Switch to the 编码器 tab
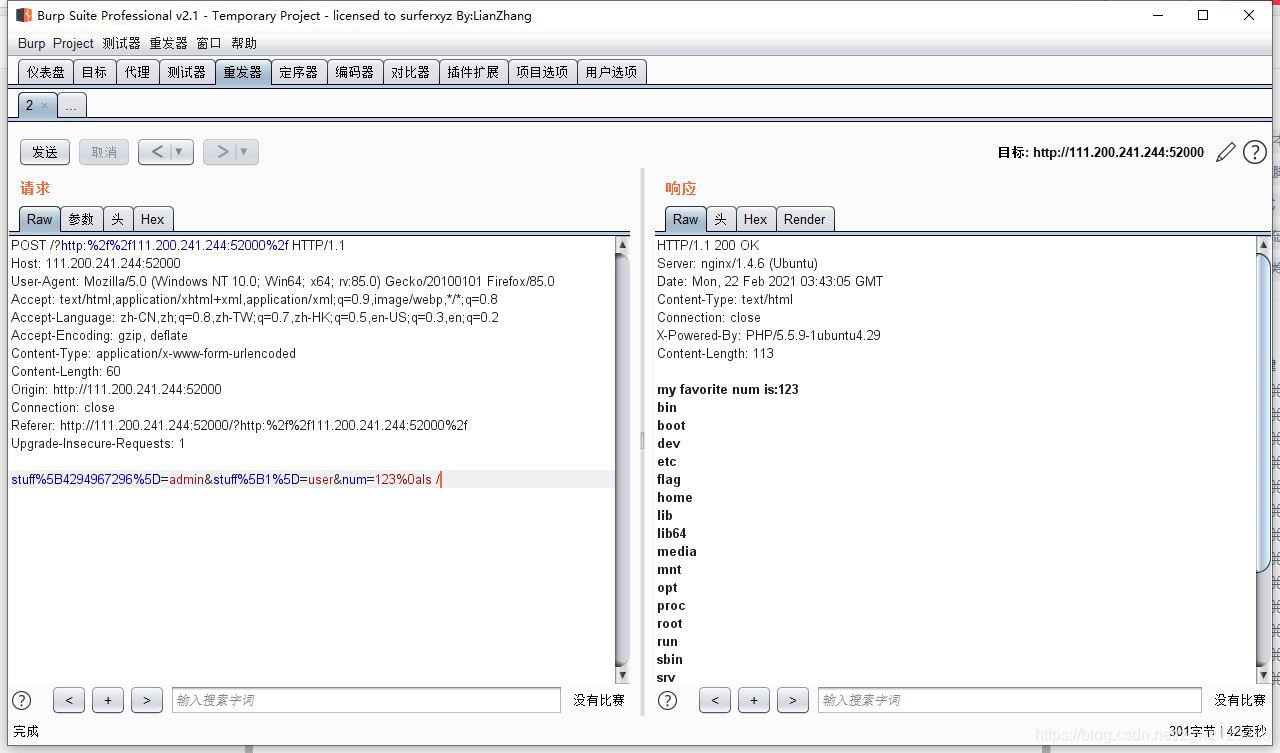Screen dimensions: 1280x753 click(355, 72)
